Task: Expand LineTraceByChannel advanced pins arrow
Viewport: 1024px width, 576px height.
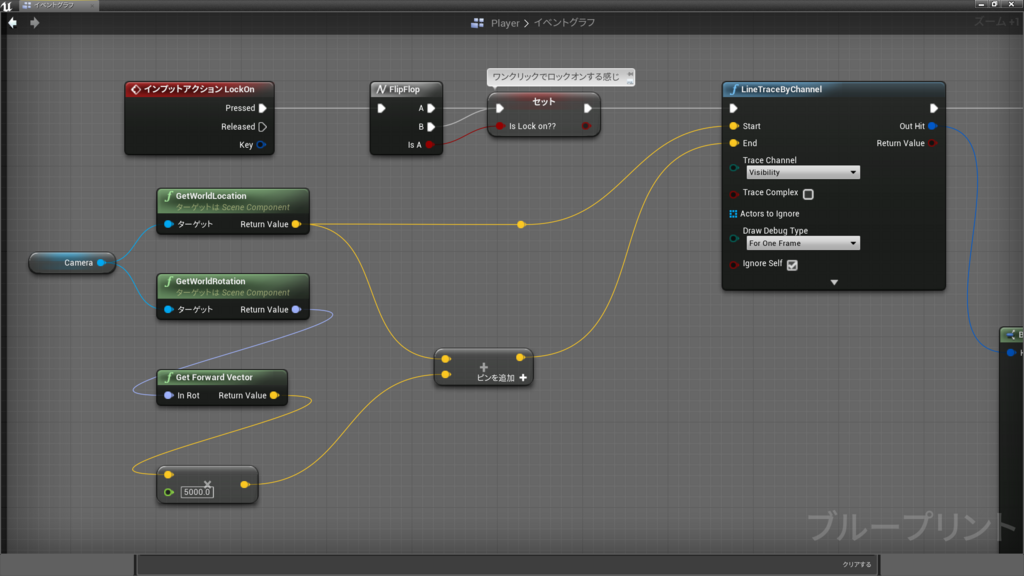Action: [x=834, y=283]
